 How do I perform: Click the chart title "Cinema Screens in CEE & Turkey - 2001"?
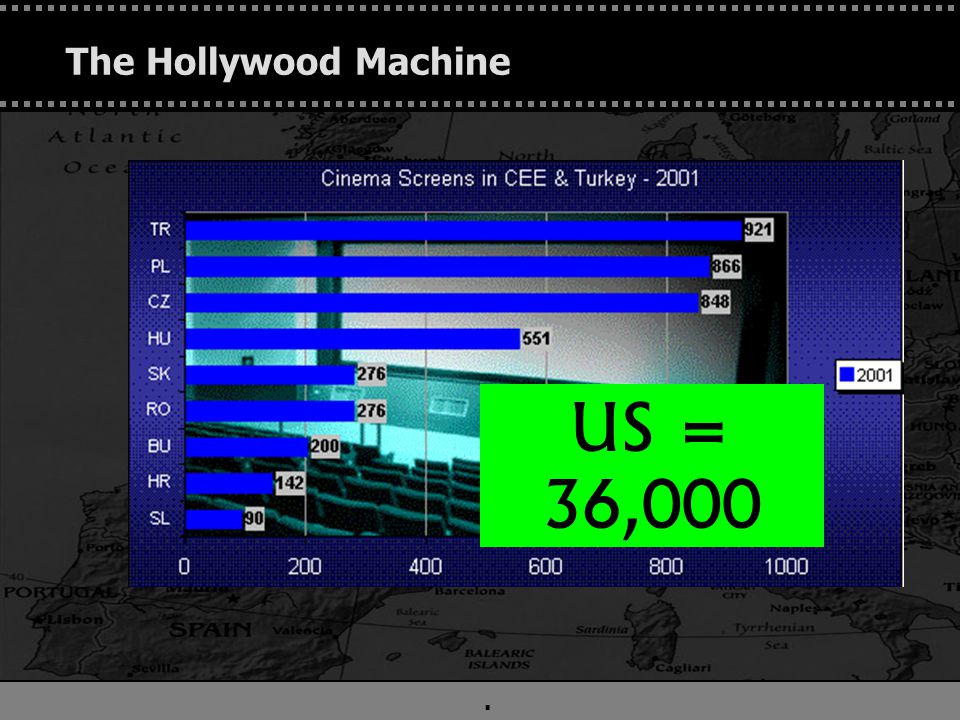tap(509, 179)
